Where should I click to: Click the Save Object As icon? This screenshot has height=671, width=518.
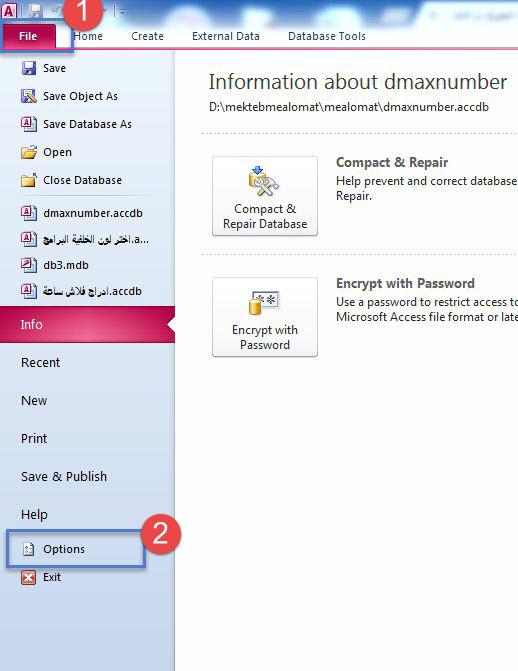(29, 96)
